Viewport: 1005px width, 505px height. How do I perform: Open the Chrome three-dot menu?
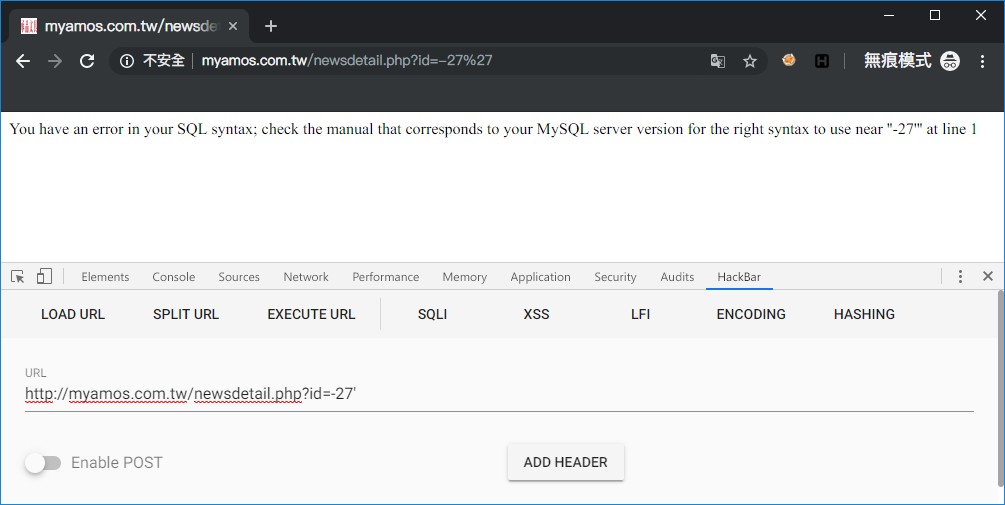[982, 61]
